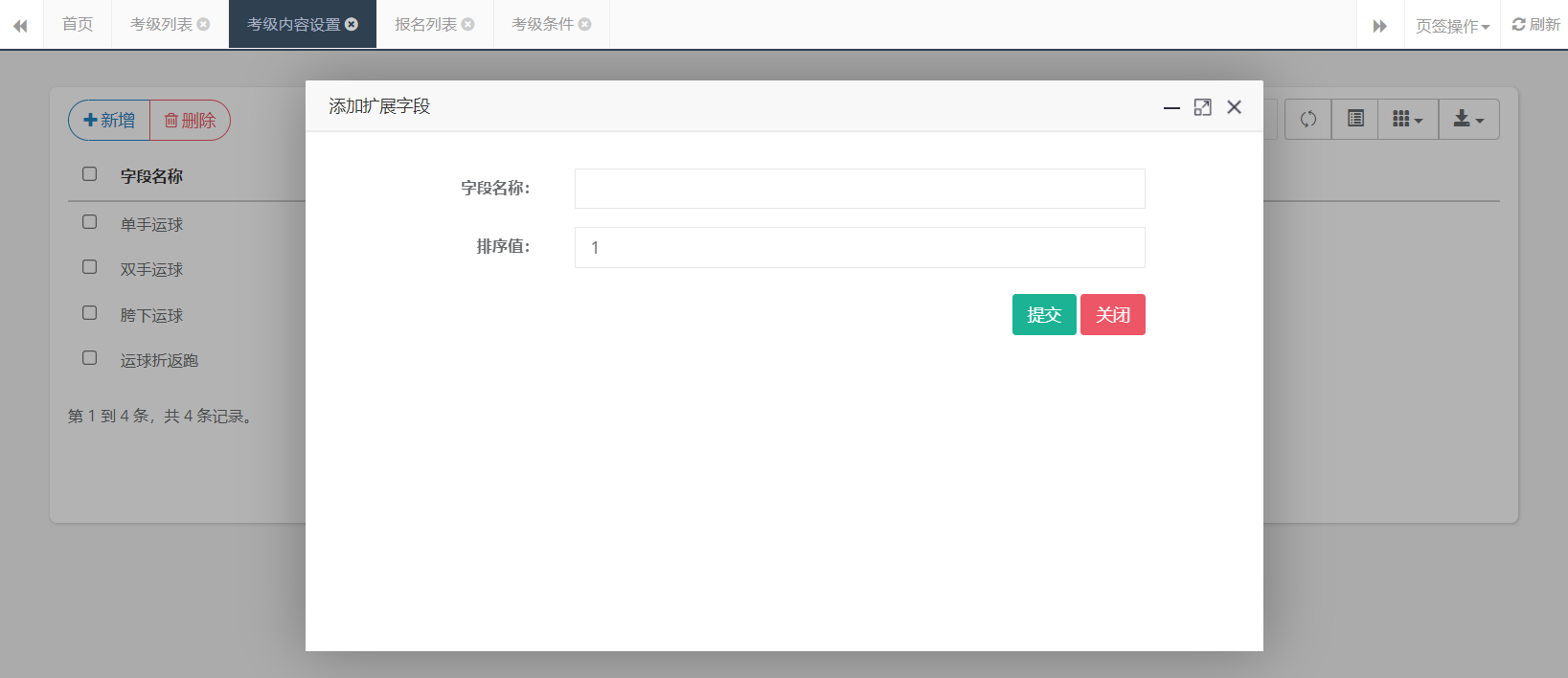Screen dimensions: 1568x678
Task: Expand the export download dropdown
Action: point(1468,119)
